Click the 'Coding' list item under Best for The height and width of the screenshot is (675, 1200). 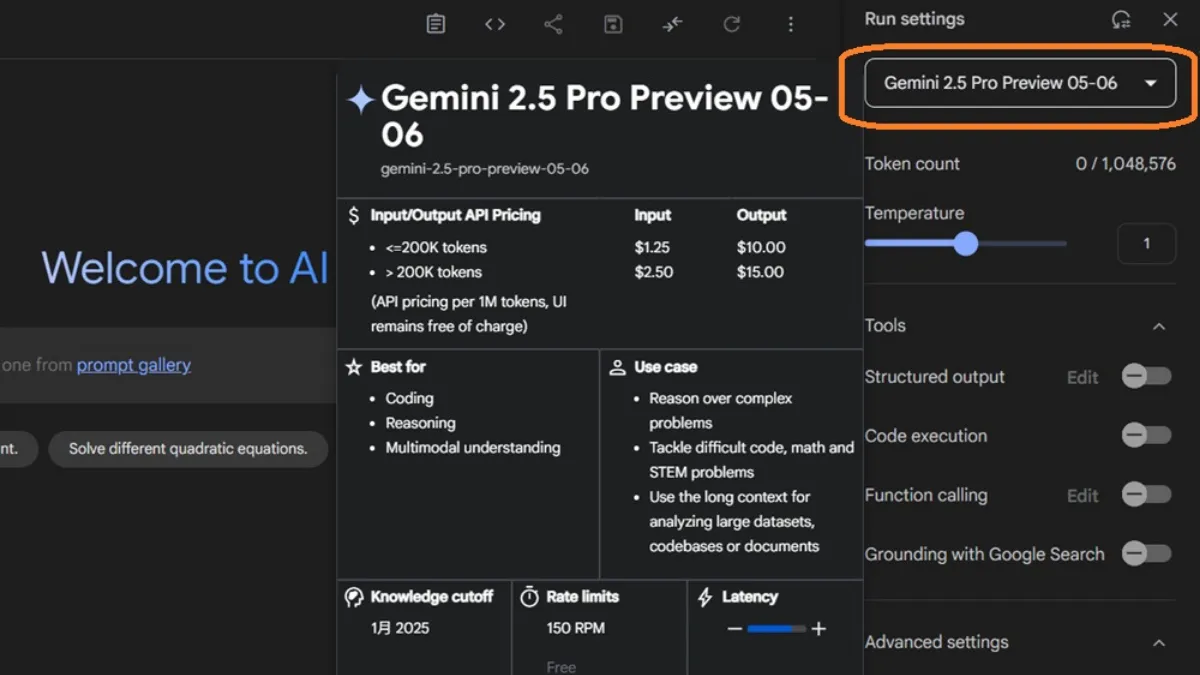(410, 398)
